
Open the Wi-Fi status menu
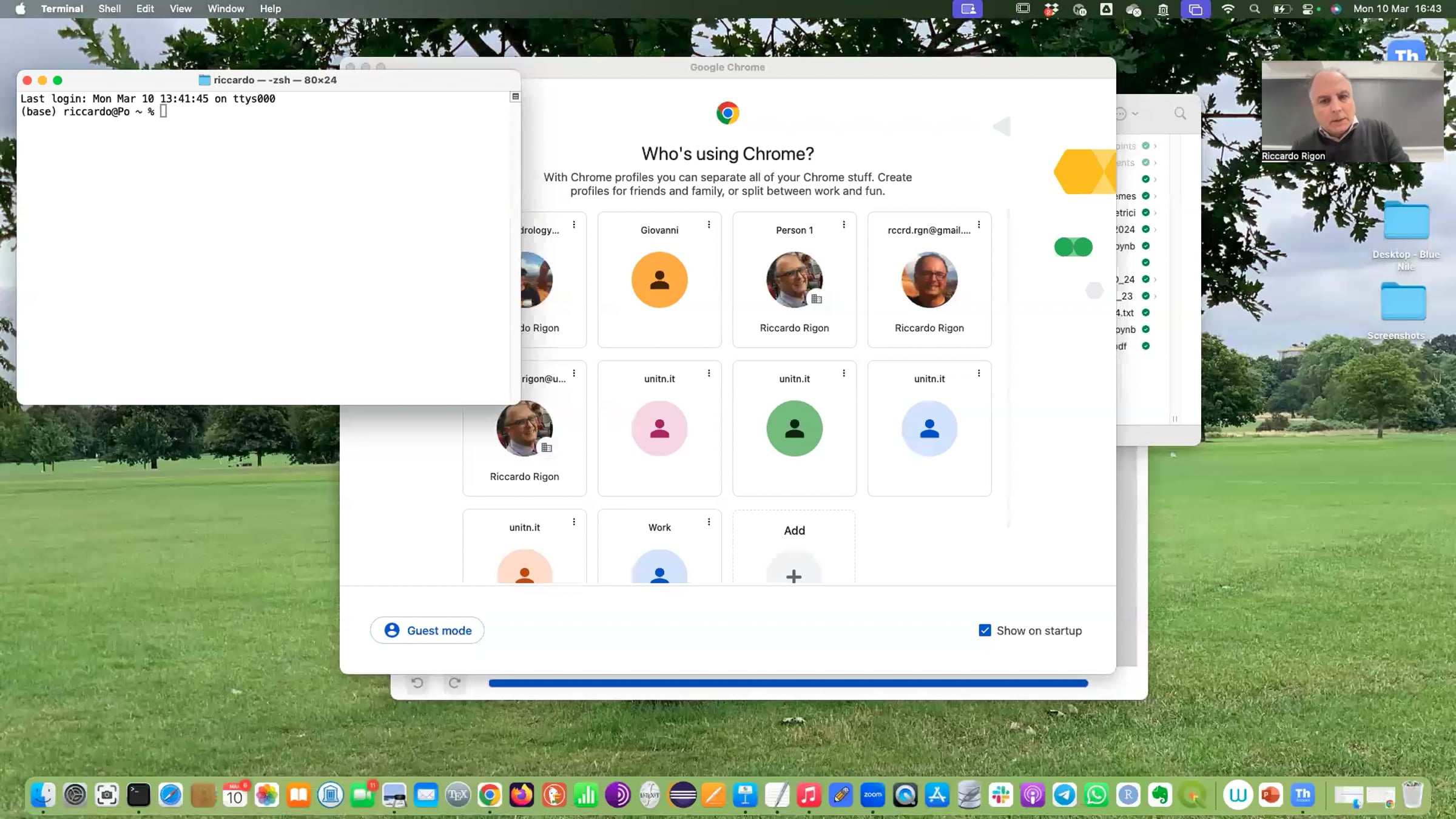1228,9
